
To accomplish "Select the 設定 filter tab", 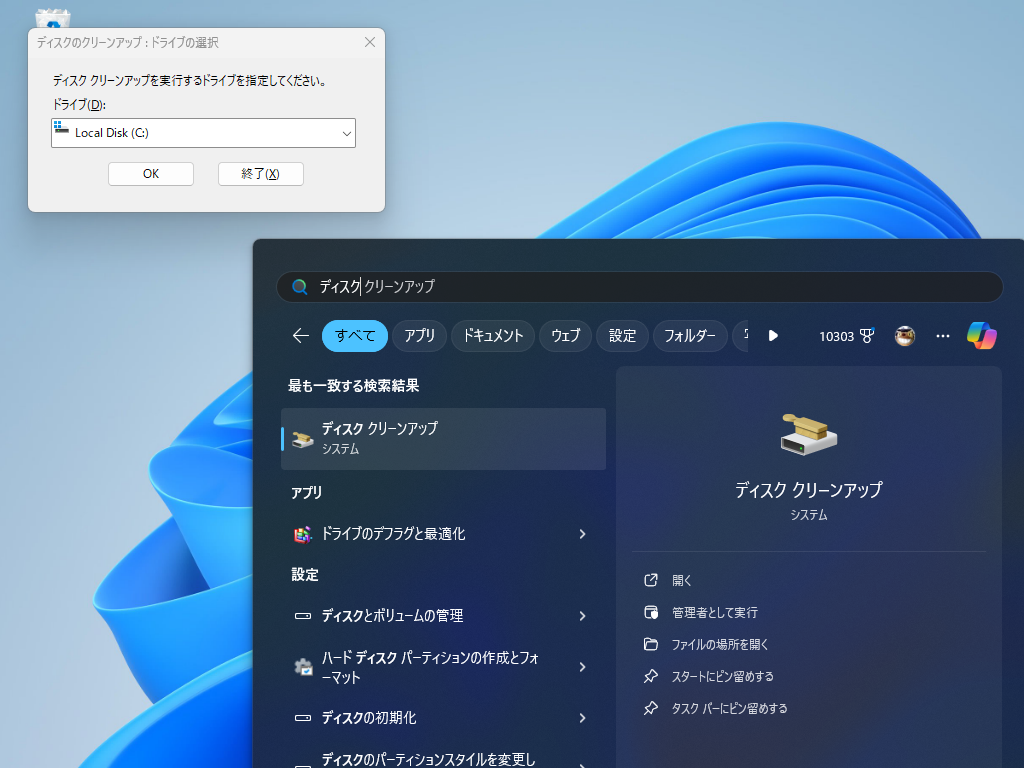I will pos(622,336).
